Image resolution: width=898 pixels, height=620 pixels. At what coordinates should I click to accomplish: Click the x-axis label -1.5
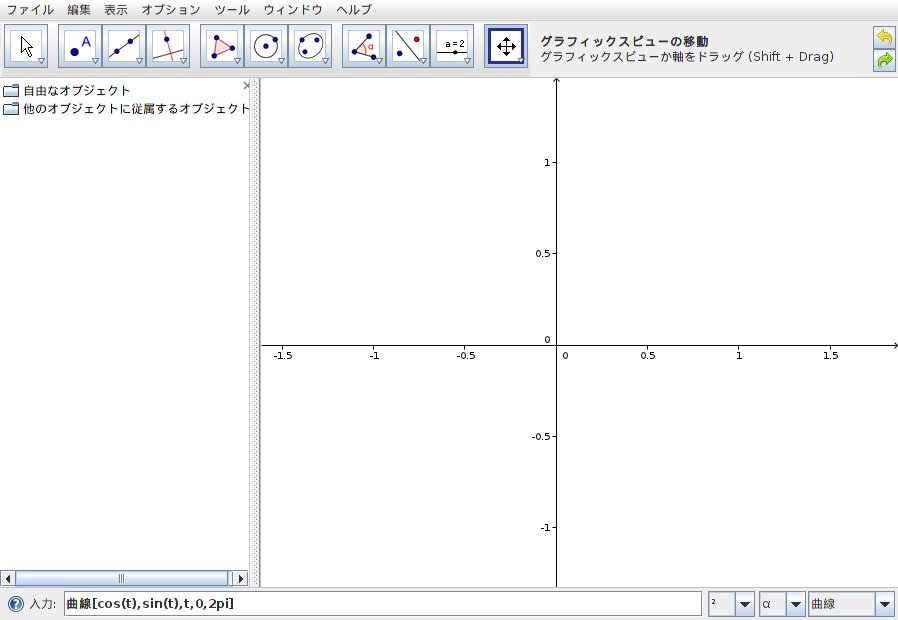point(283,356)
